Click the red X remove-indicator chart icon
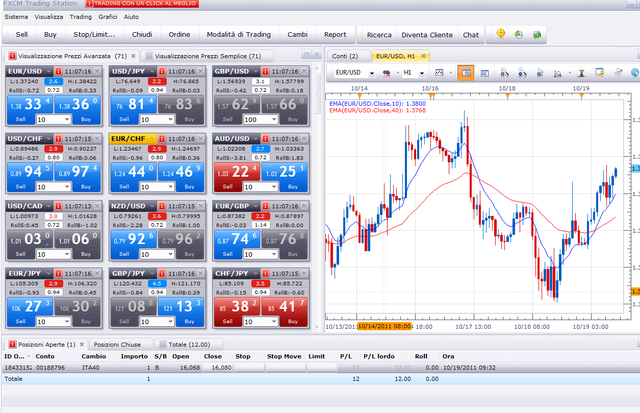 point(386,73)
